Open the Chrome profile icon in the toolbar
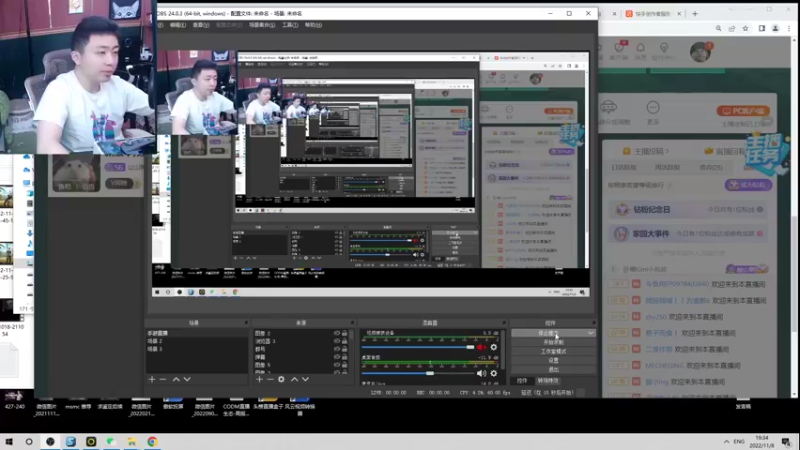 click(x=776, y=29)
